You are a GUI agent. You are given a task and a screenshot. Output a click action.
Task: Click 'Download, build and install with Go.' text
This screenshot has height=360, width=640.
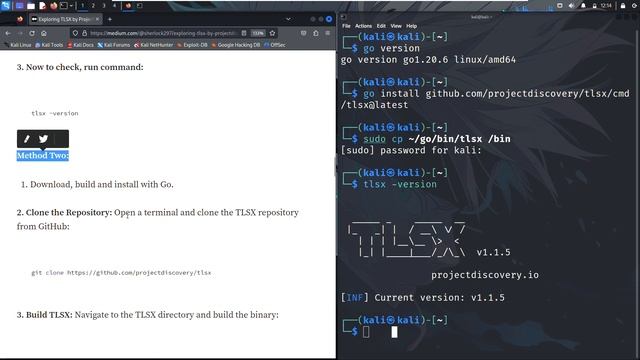[102, 184]
